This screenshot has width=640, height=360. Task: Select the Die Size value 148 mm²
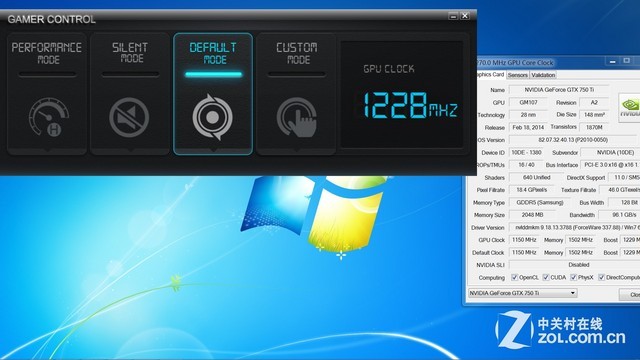coord(594,115)
